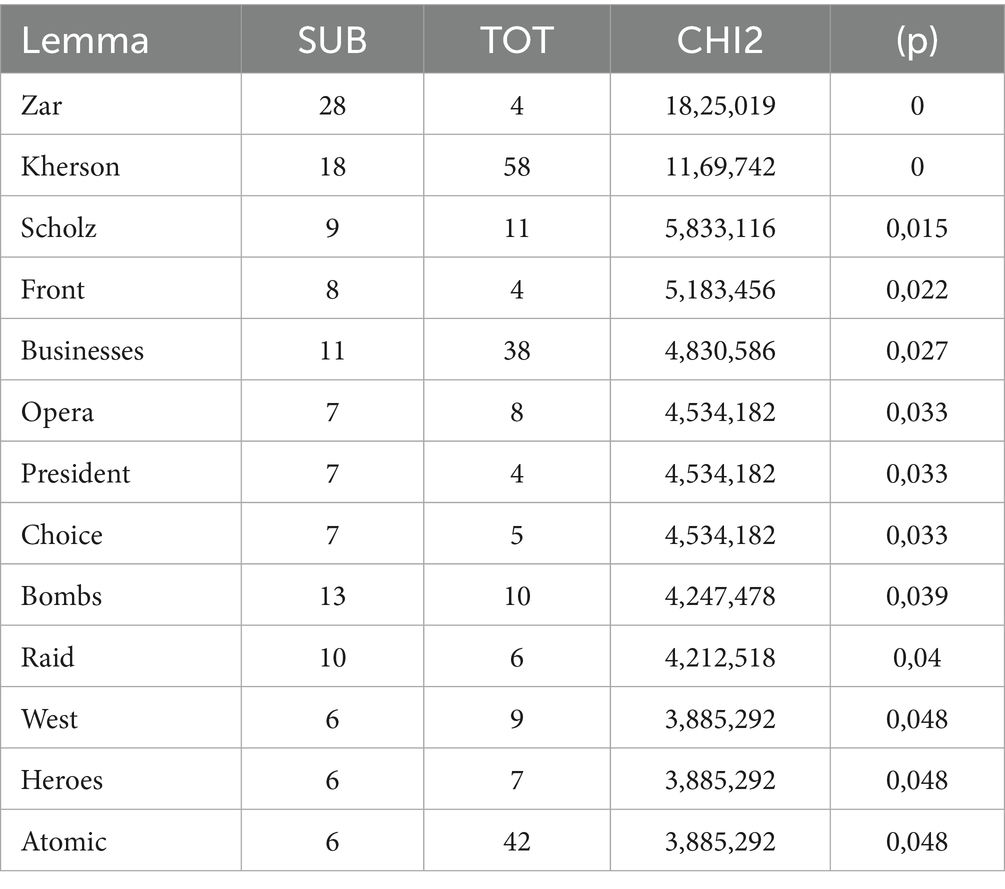Click the Lemma column header
Image resolution: width=1005 pixels, height=889 pixels.
coord(84,39)
